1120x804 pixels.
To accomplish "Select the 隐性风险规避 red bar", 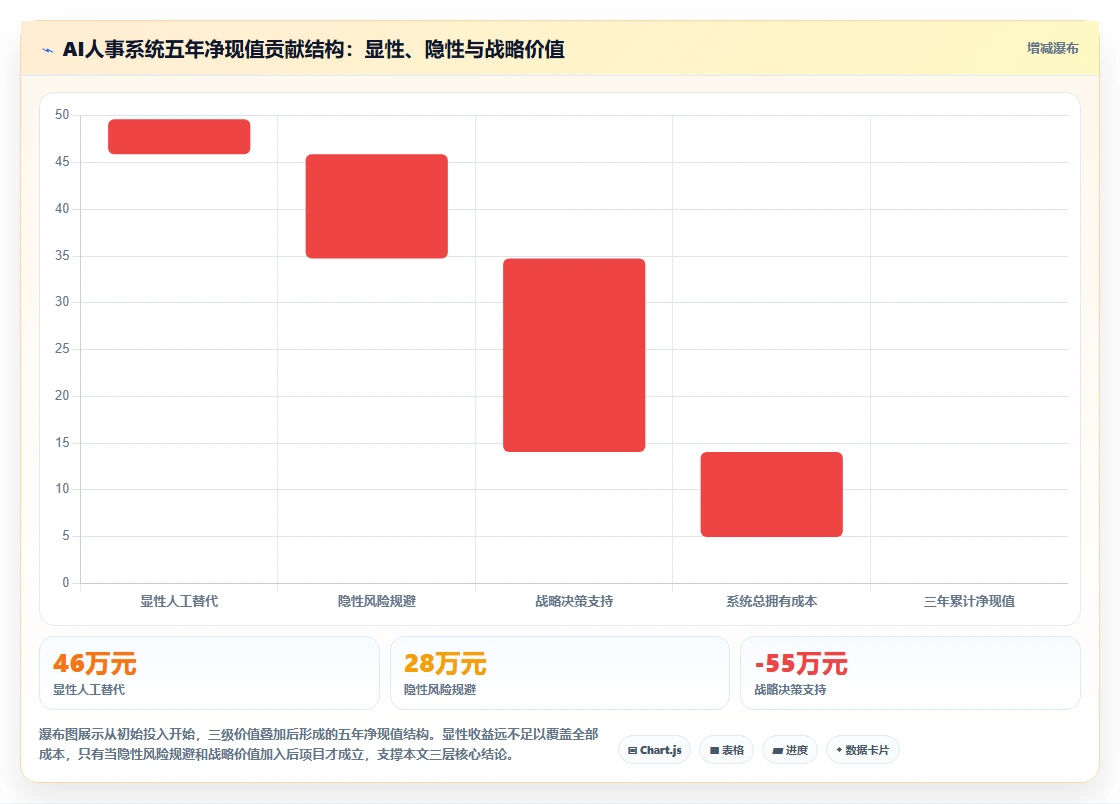I will [376, 206].
